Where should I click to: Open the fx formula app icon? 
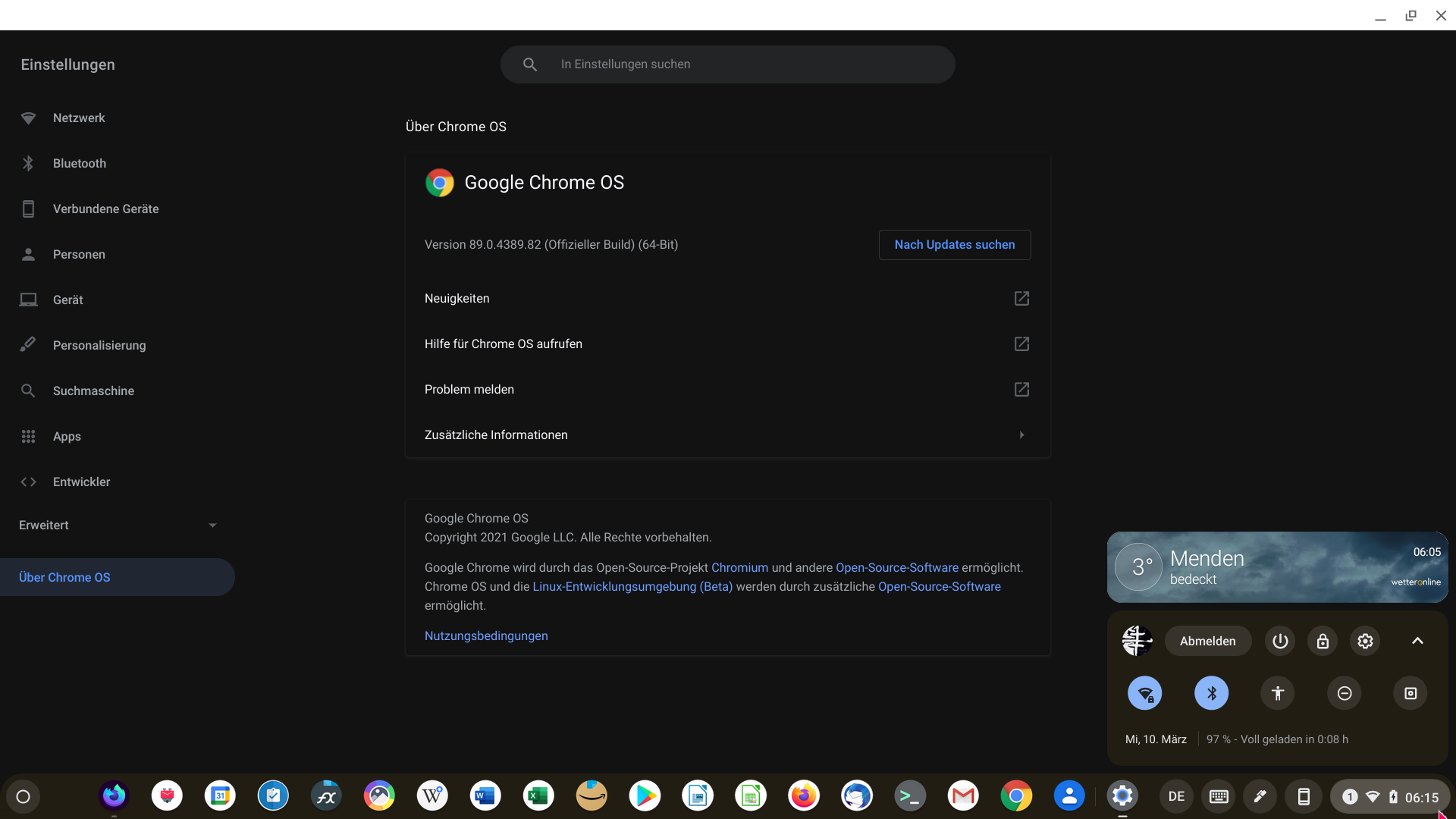pos(326,796)
